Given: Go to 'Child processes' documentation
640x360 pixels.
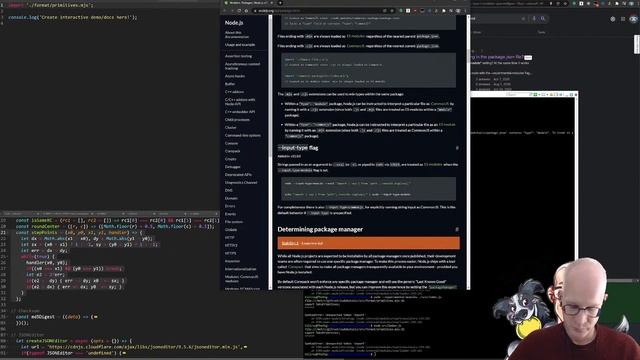Looking at the screenshot, I should click(x=237, y=120).
